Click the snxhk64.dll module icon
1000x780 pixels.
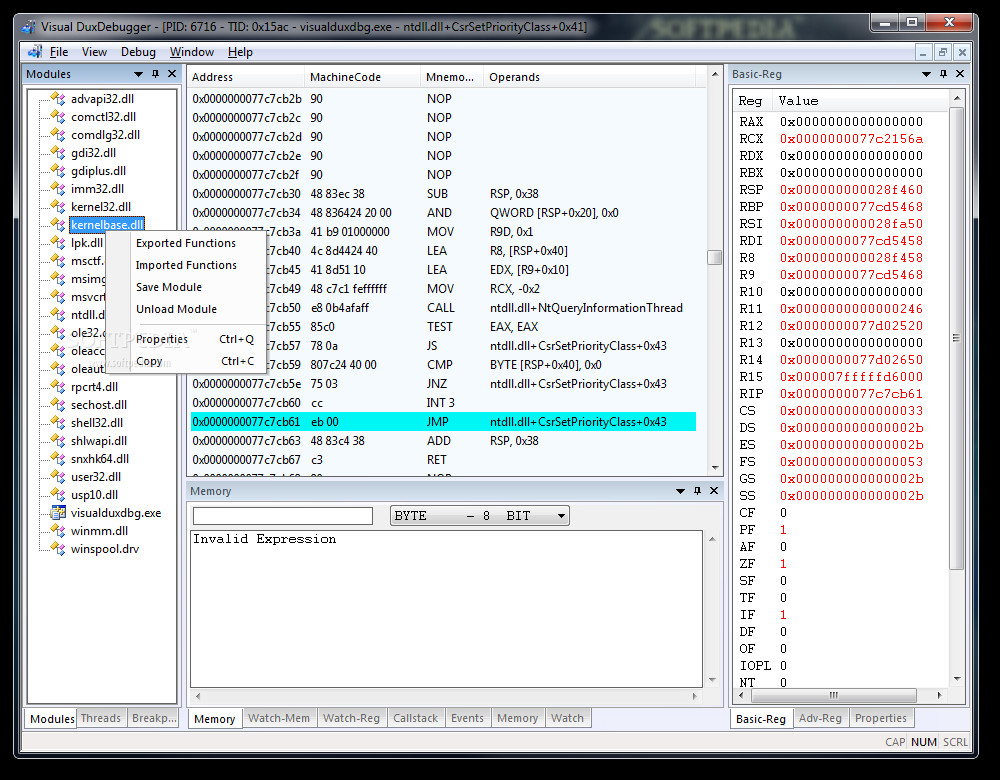pyautogui.click(x=58, y=459)
